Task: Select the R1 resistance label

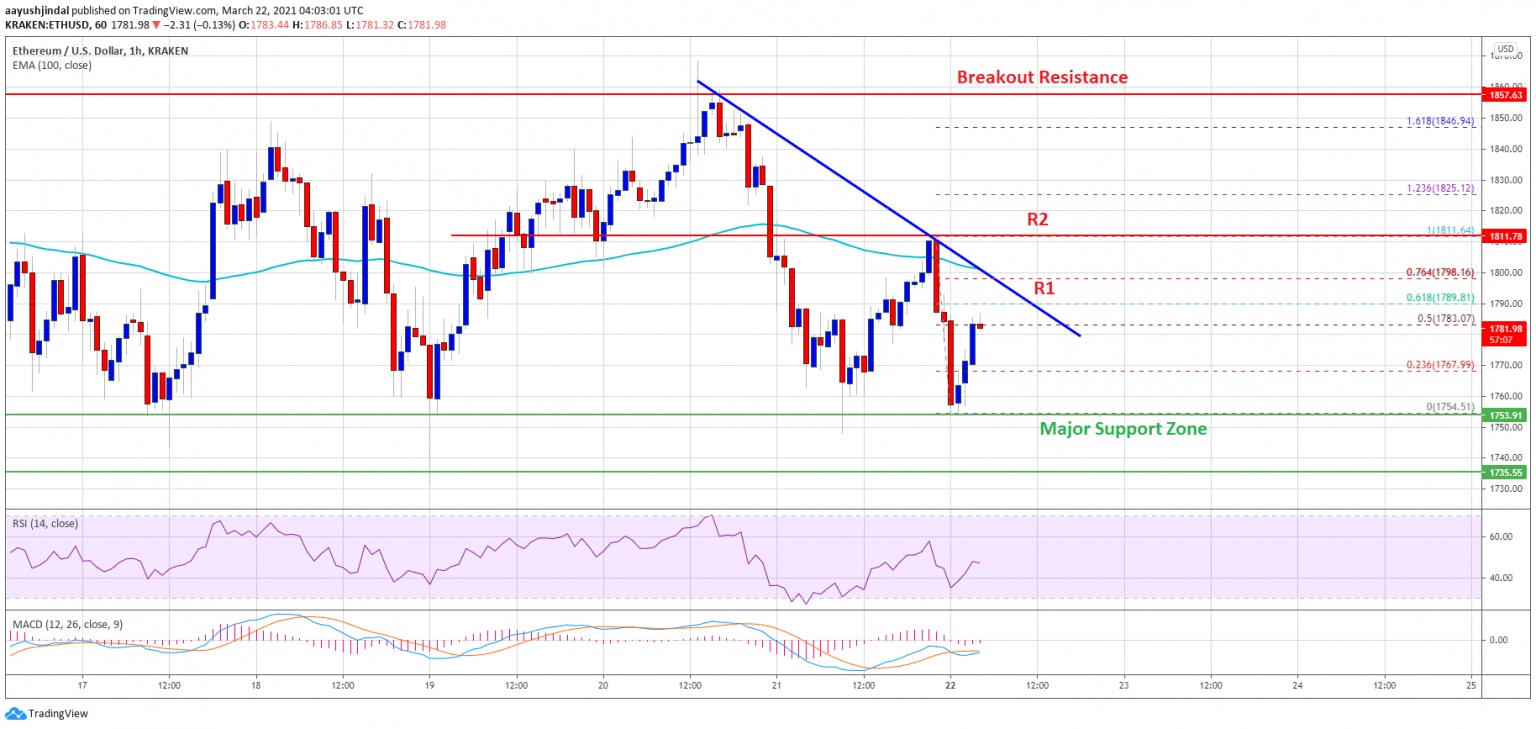Action: click(x=1045, y=288)
